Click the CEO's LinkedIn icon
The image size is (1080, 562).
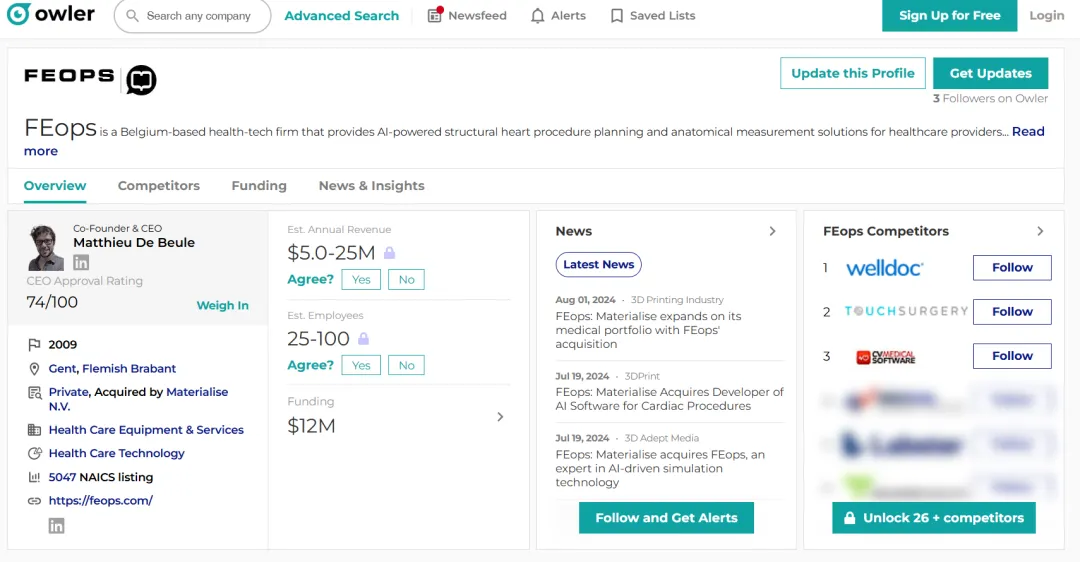click(x=81, y=262)
